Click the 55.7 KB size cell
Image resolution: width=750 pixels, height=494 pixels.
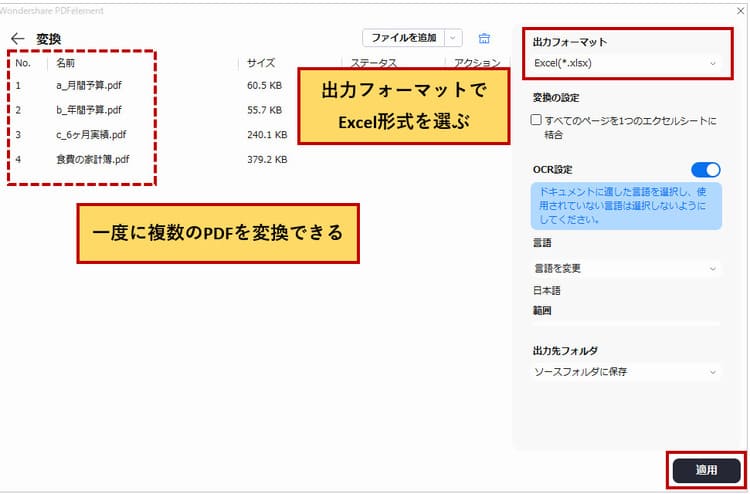pos(265,110)
